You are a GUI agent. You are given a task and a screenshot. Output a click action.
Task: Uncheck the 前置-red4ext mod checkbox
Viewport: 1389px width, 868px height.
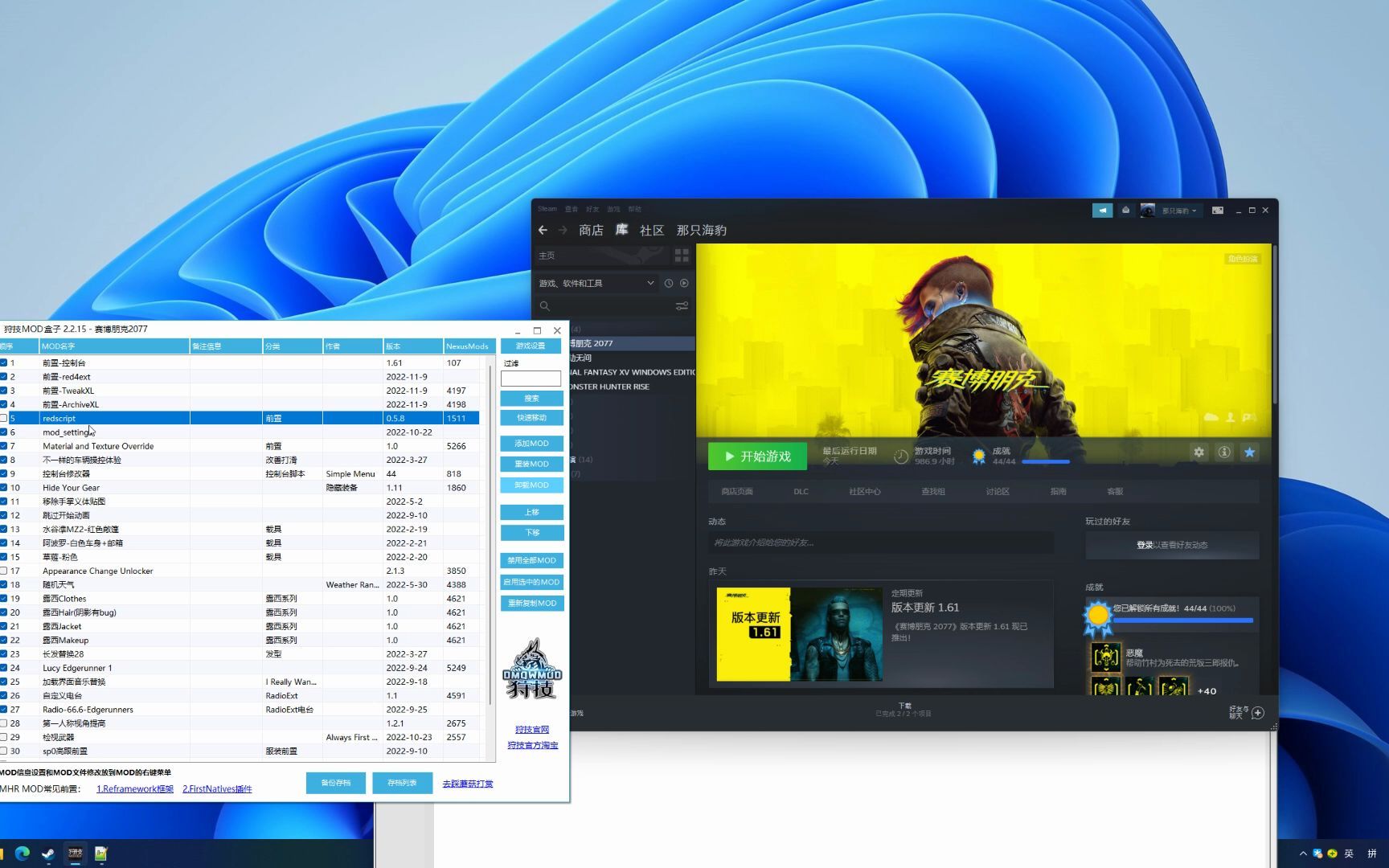[x=4, y=376]
